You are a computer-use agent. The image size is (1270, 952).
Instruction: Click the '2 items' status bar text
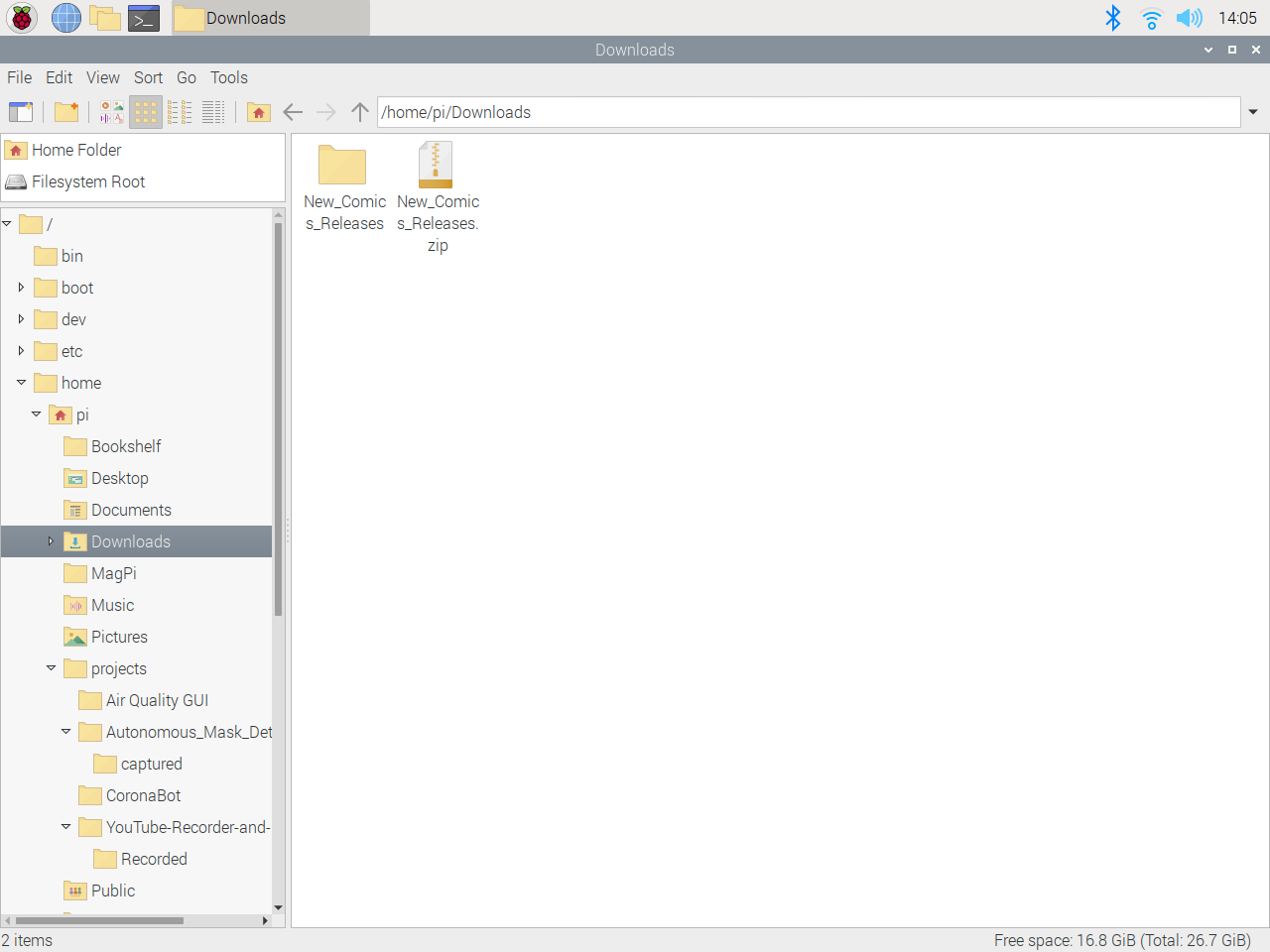click(27, 940)
